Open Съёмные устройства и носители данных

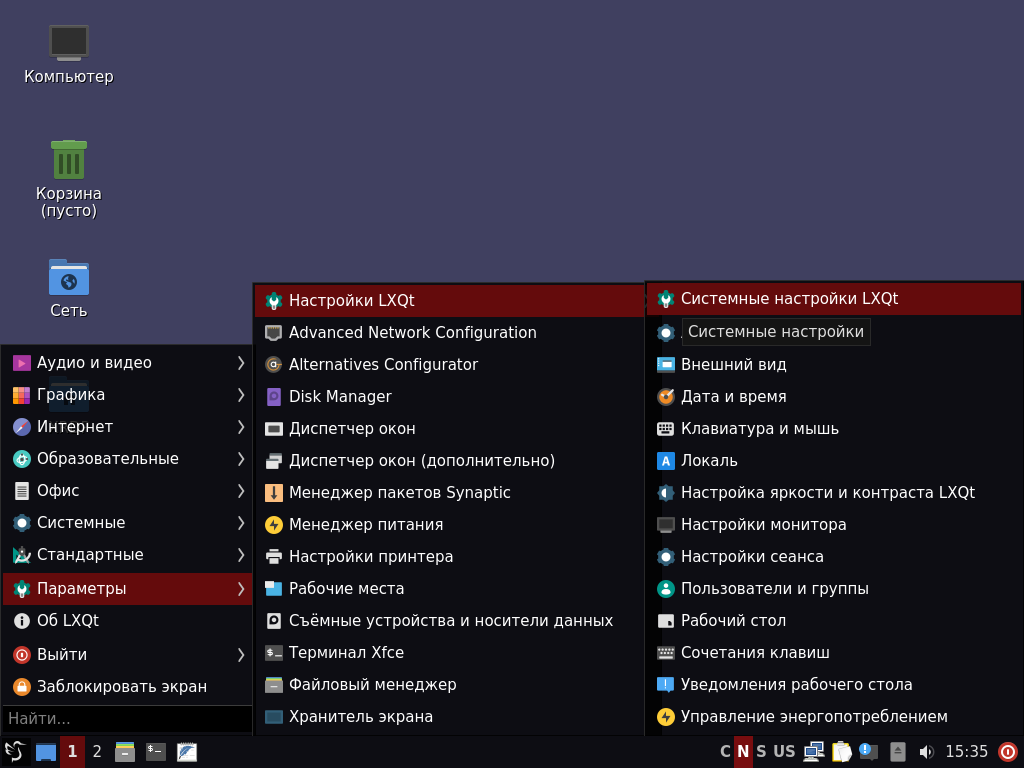pos(449,620)
